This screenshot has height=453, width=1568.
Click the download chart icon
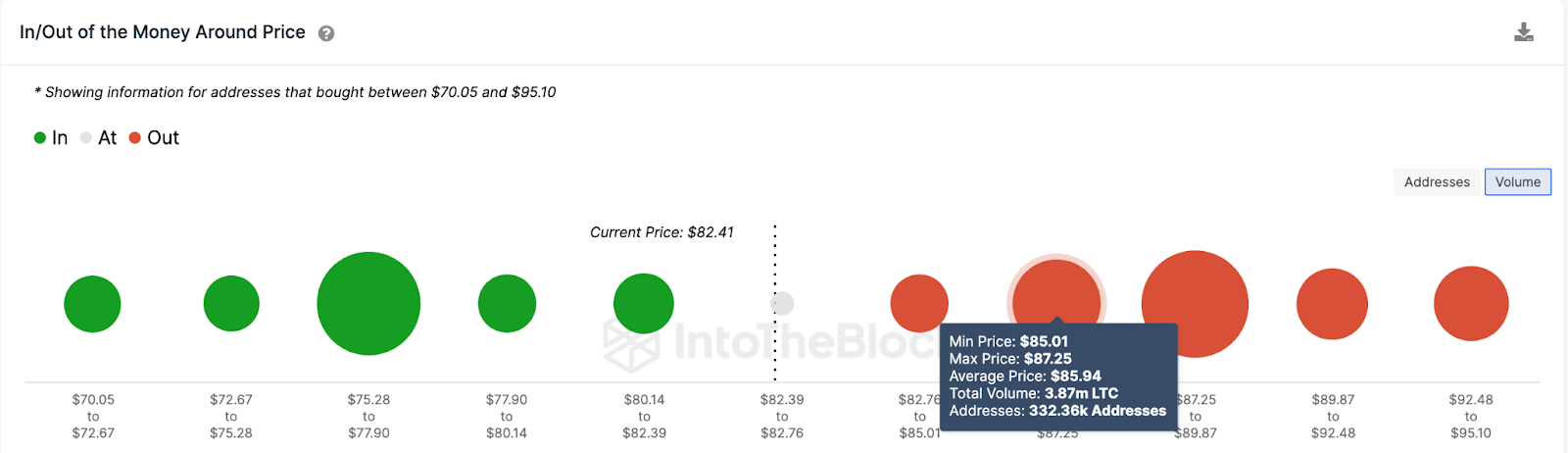click(x=1524, y=32)
